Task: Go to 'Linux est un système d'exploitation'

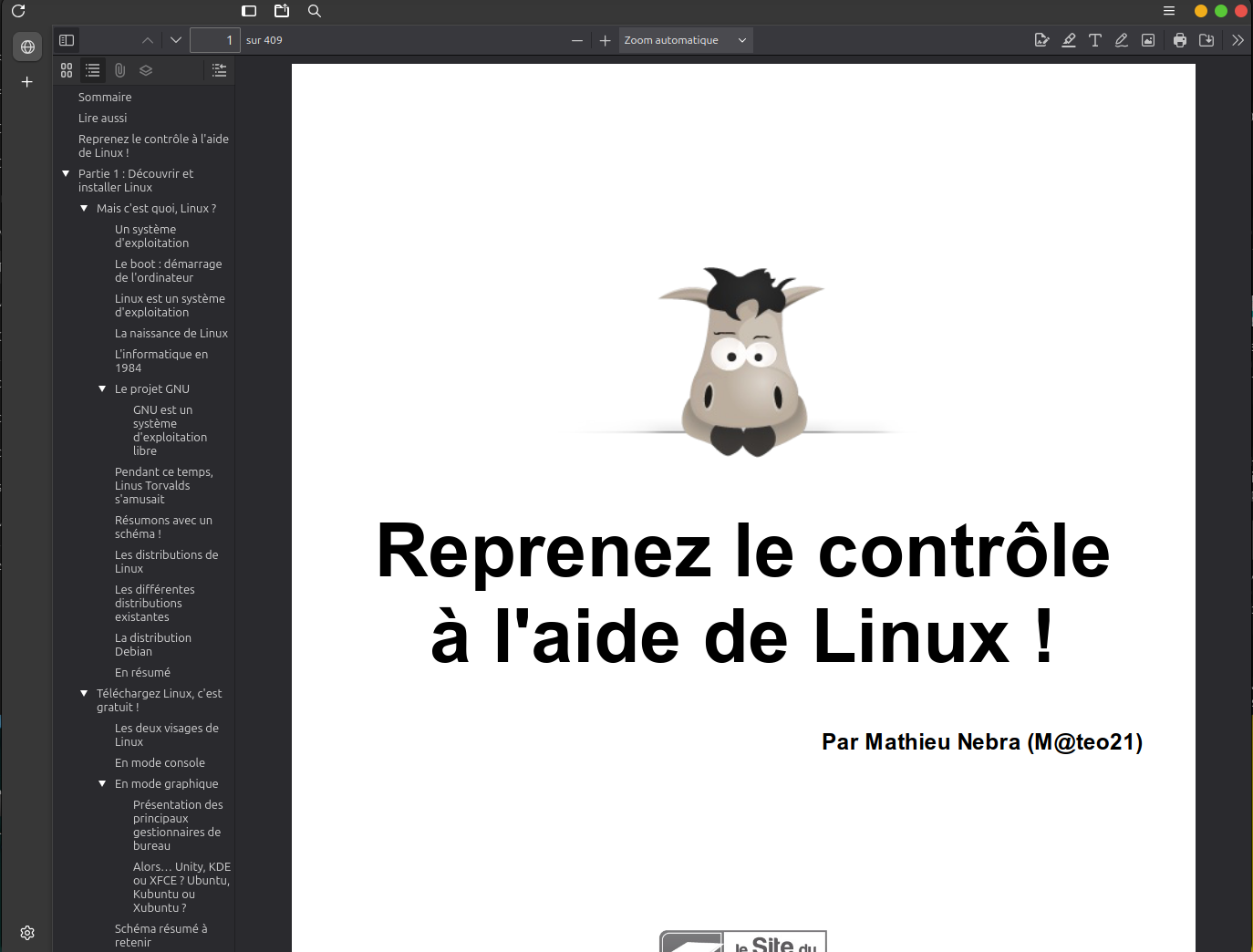Action: 170,305
